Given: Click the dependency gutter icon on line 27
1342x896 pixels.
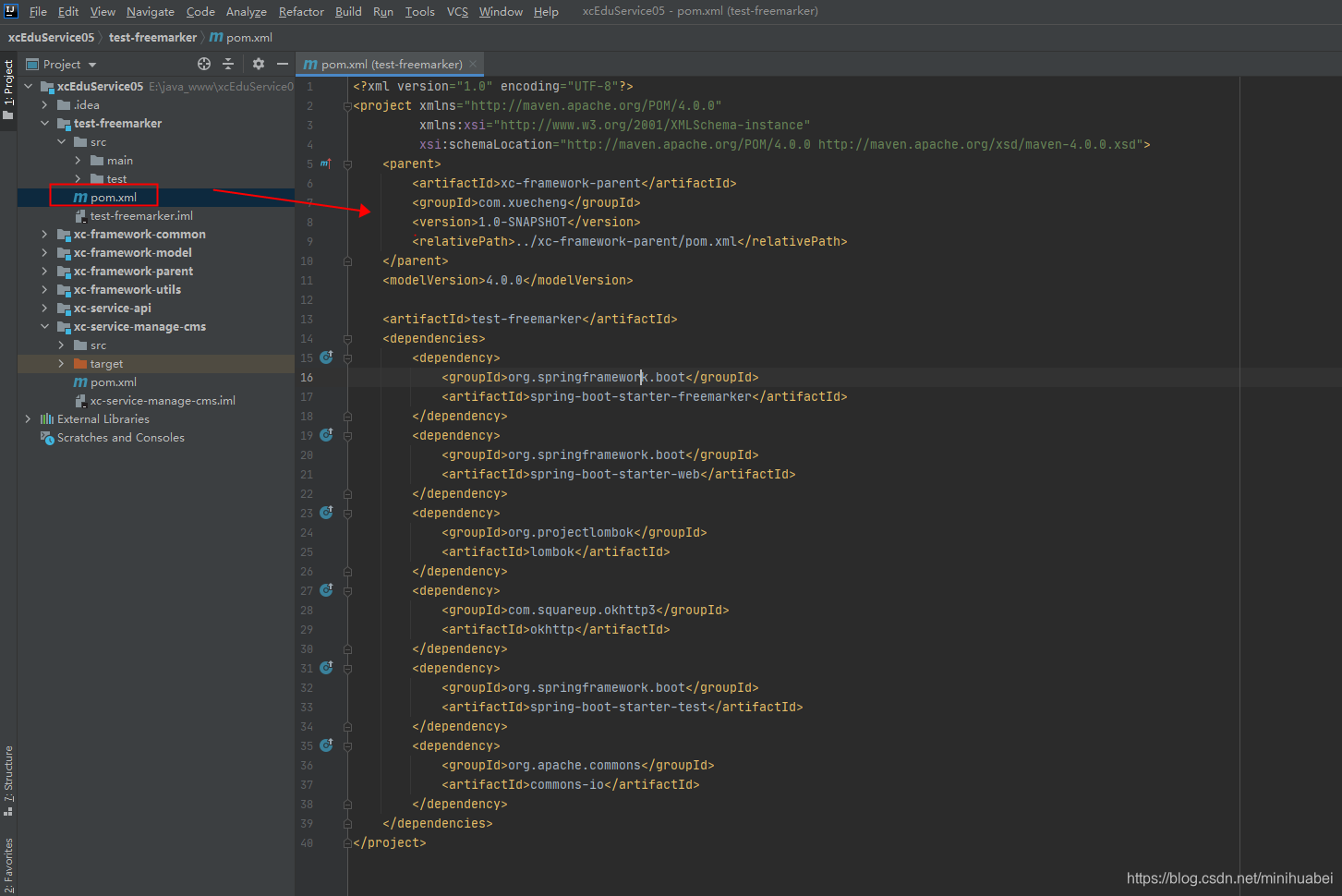Looking at the screenshot, I should [326, 589].
